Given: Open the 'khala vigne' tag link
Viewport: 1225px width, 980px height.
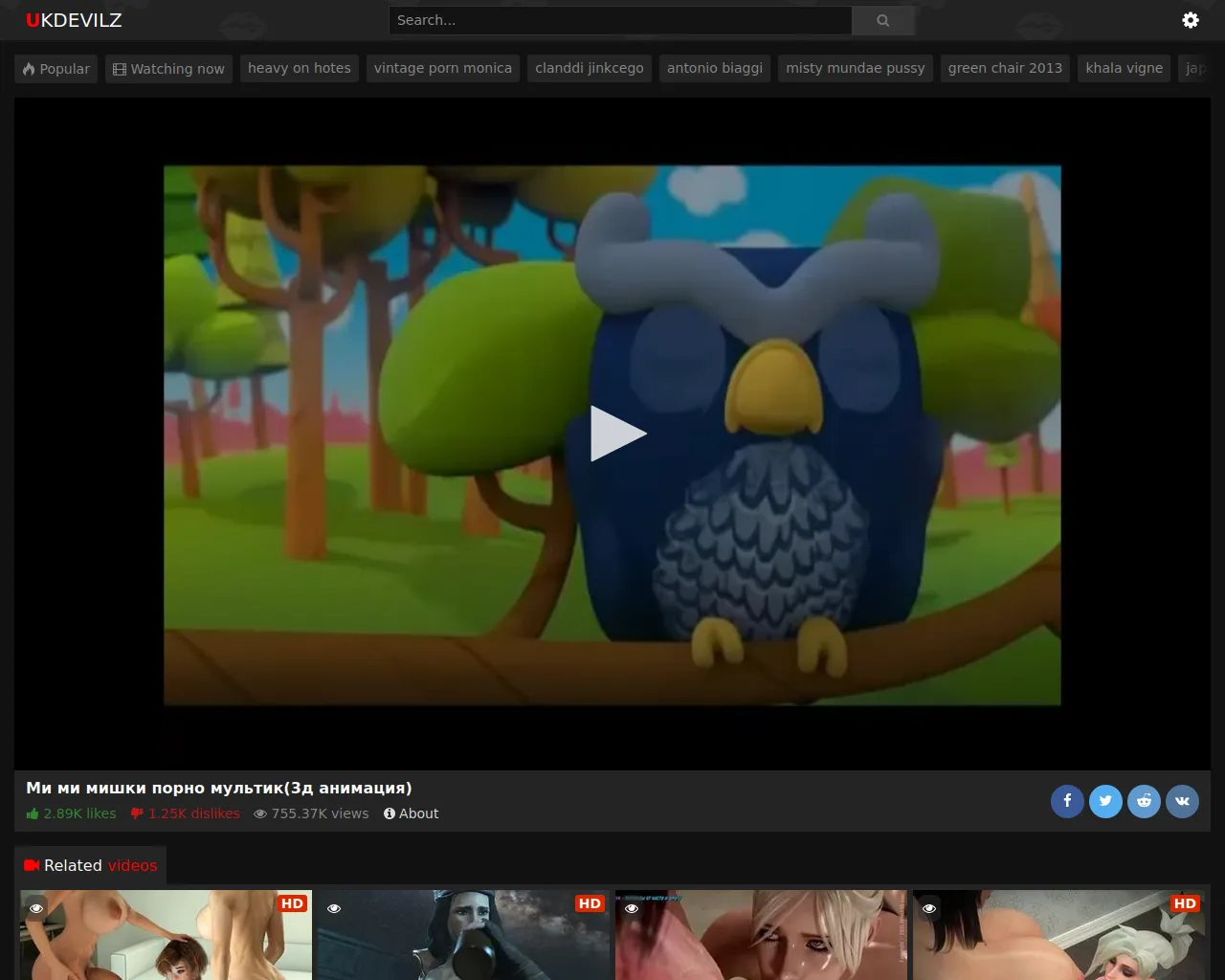Looking at the screenshot, I should point(1124,68).
